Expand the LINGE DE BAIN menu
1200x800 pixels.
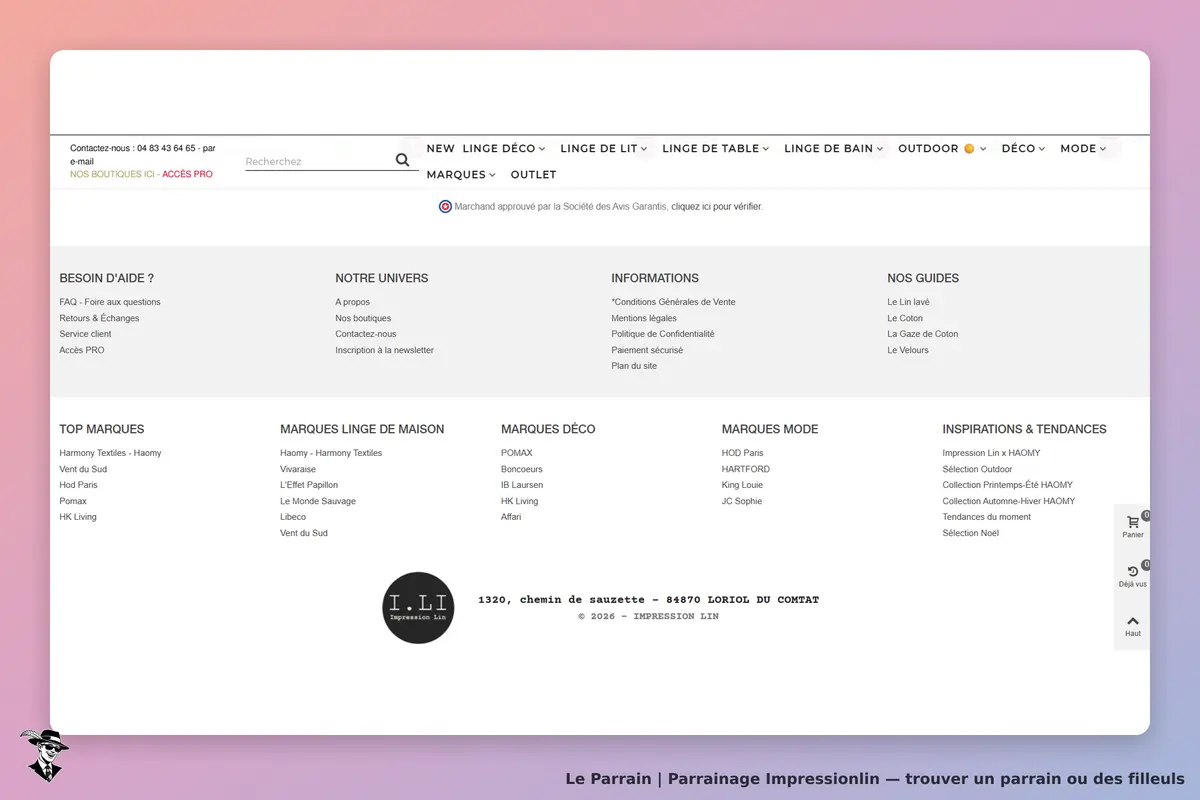pos(834,149)
